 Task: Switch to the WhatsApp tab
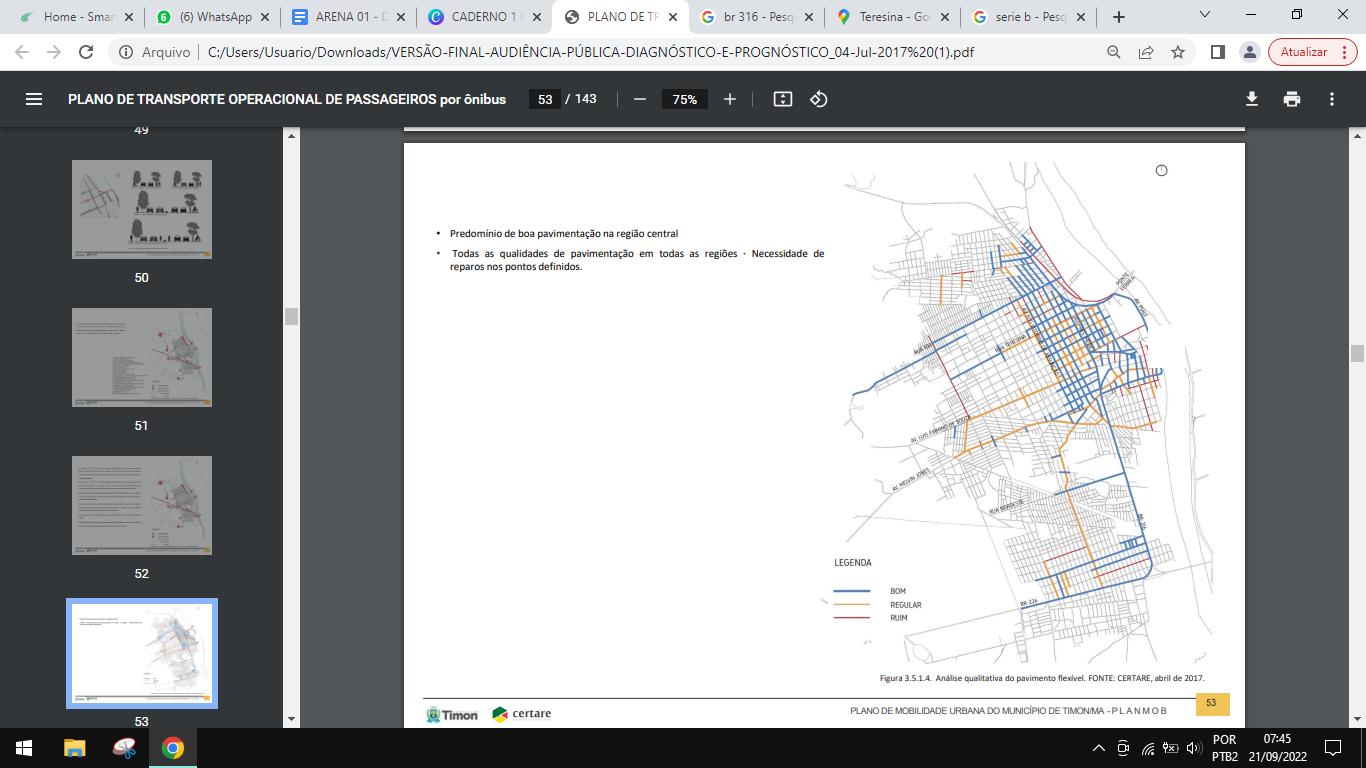click(x=212, y=17)
